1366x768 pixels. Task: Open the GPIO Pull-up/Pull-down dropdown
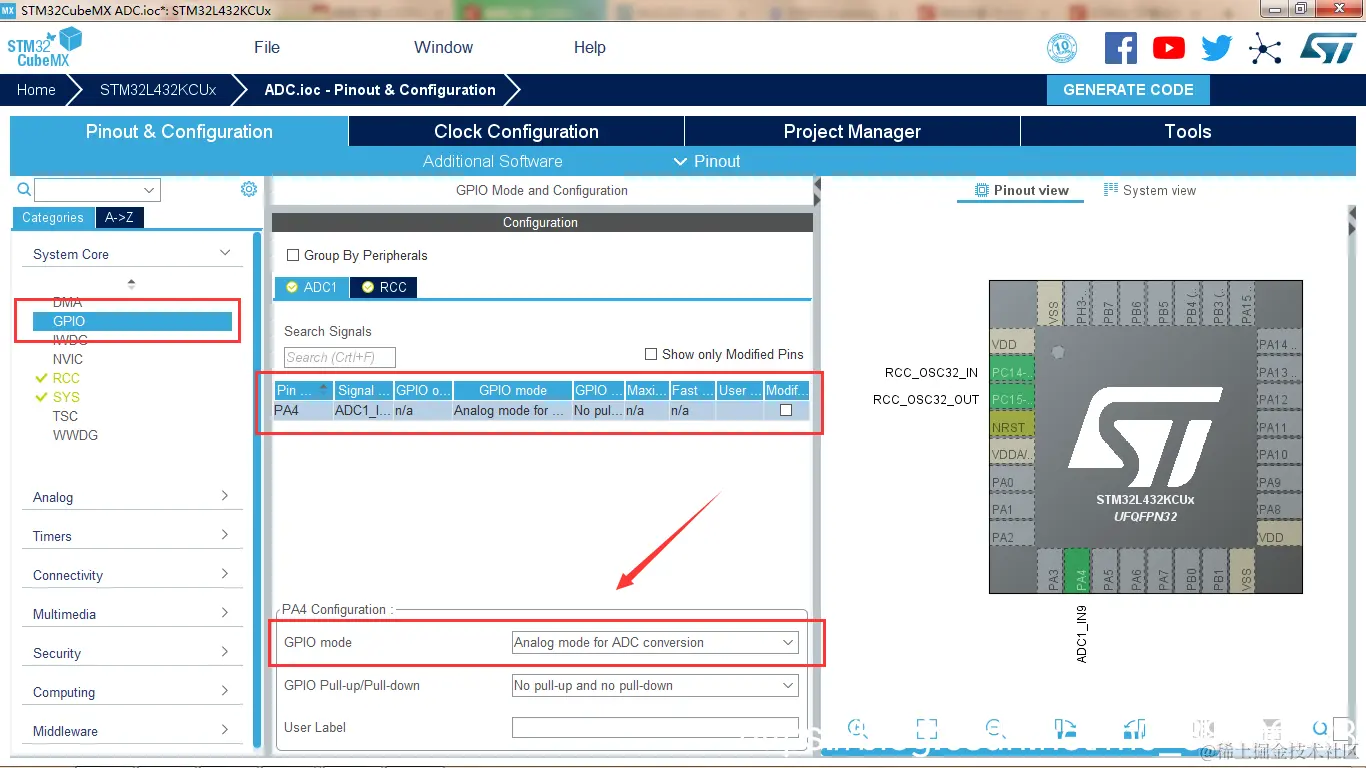click(655, 685)
